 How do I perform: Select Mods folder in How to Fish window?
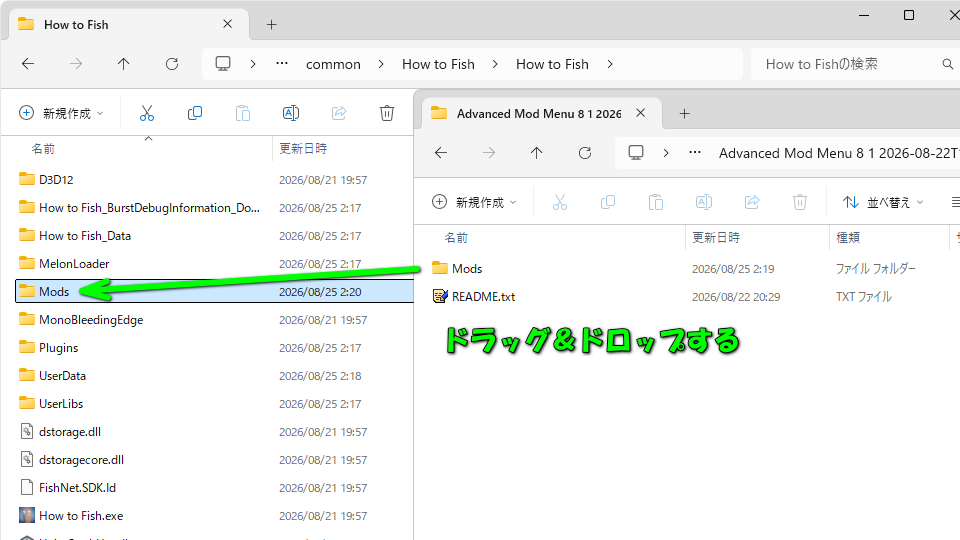[x=54, y=291]
